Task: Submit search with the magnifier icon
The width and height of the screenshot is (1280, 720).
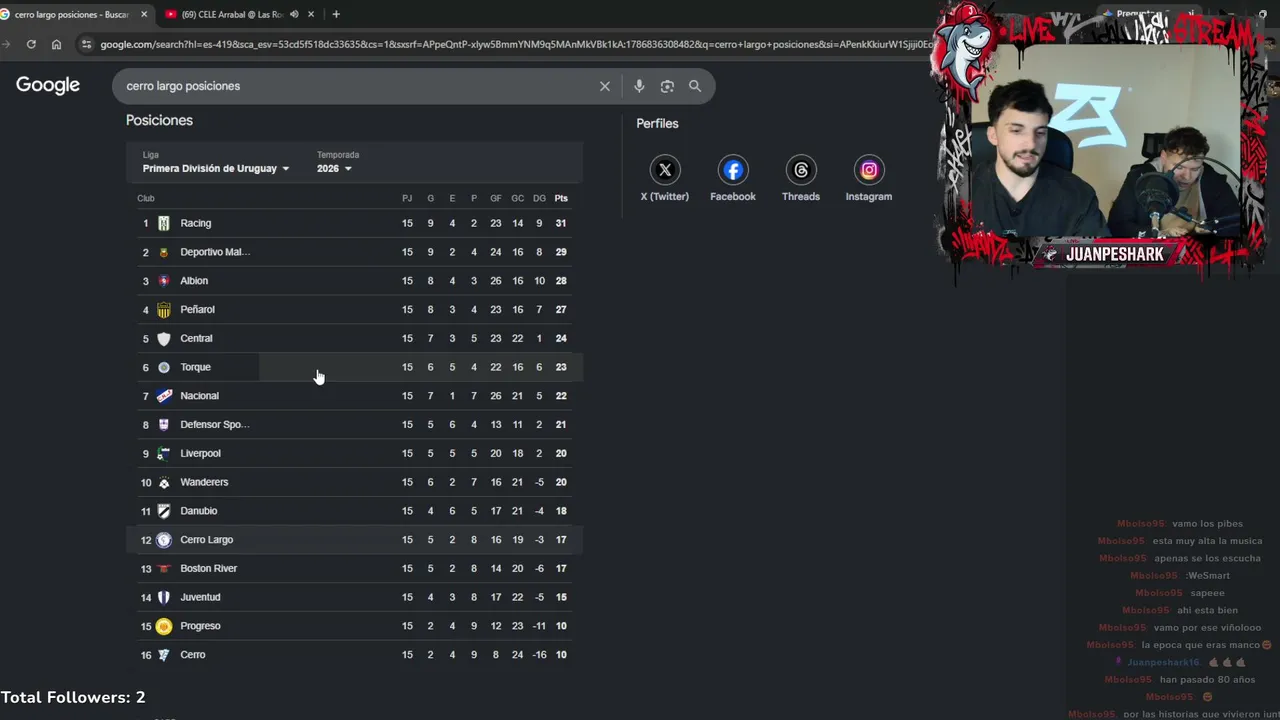Action: pyautogui.click(x=695, y=86)
